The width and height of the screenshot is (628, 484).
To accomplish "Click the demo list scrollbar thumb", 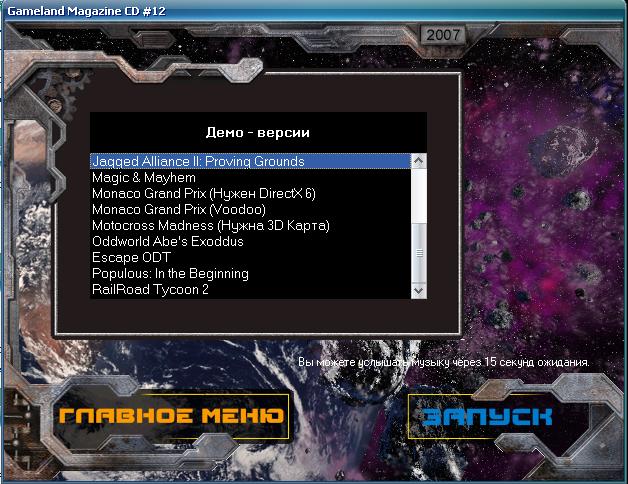I will tap(419, 253).
